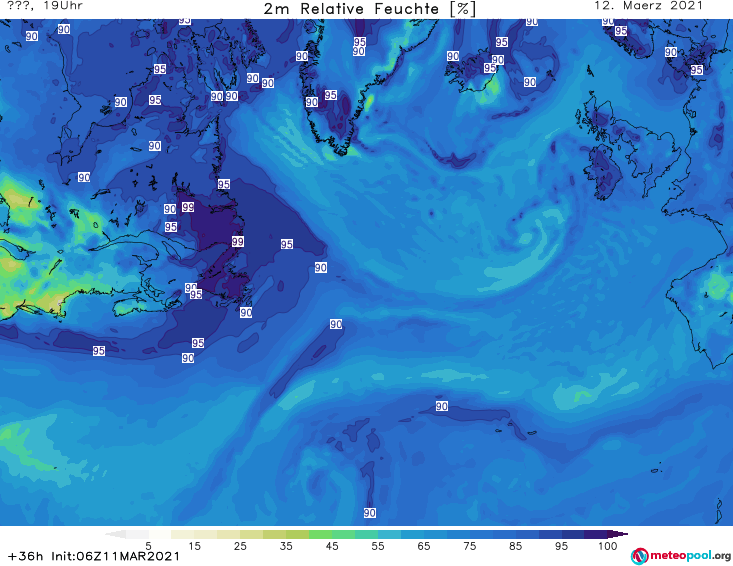
Task: Click the legend value '75'
Action: click(469, 546)
